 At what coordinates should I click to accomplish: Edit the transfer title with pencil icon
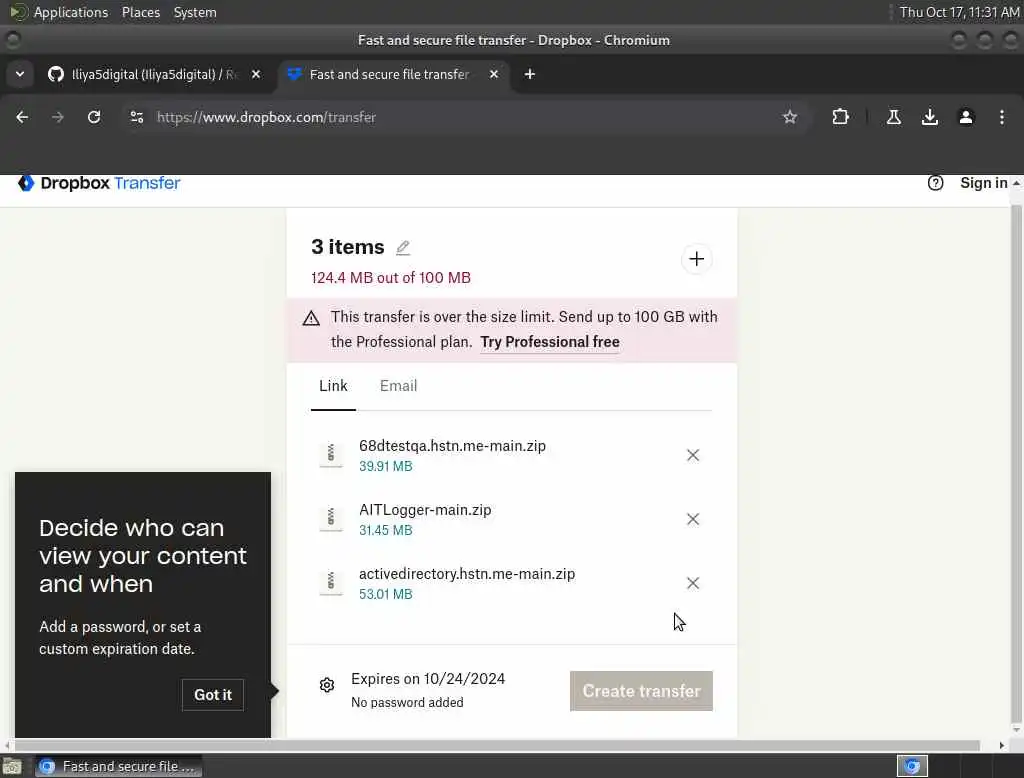[403, 248]
